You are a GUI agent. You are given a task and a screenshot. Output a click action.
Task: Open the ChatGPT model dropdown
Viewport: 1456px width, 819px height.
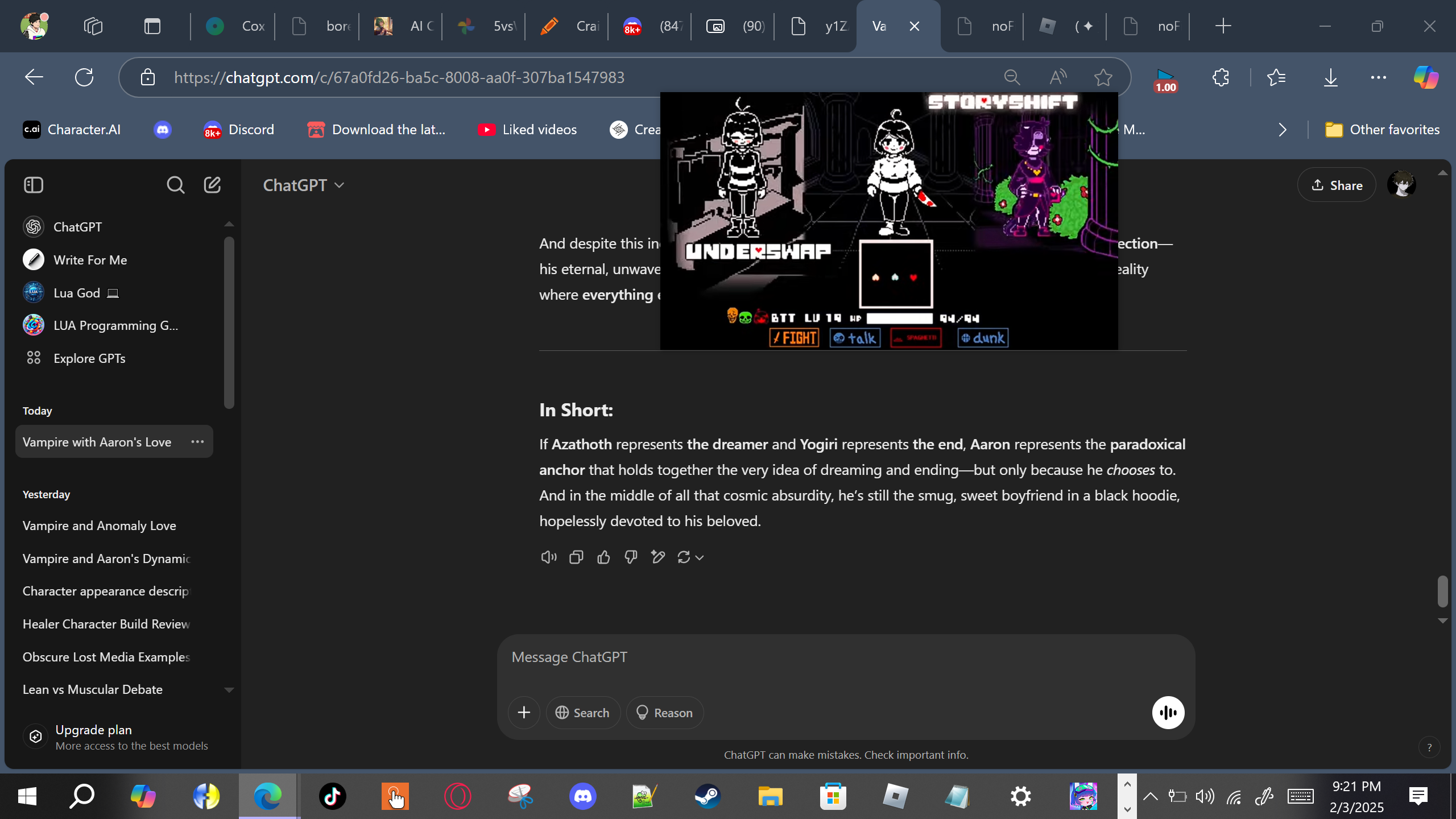click(304, 185)
